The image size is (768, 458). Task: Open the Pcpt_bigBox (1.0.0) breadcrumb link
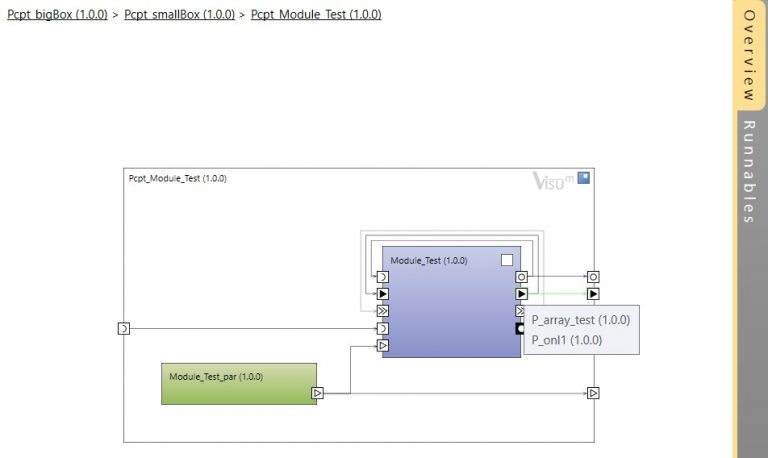[x=57, y=15]
